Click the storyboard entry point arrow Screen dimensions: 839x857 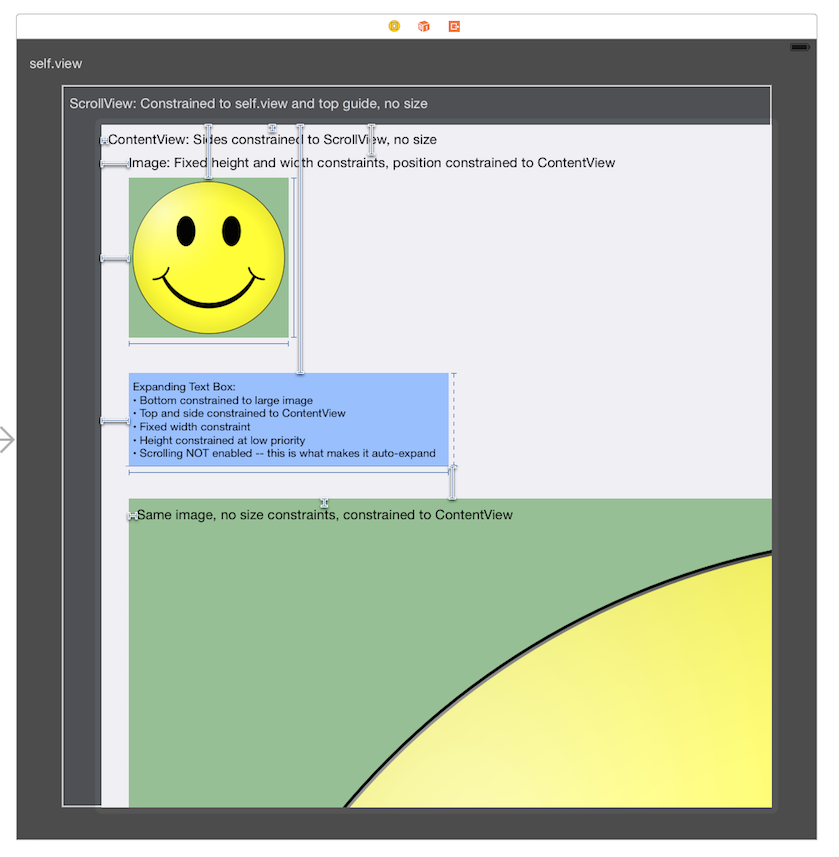(x=7, y=440)
